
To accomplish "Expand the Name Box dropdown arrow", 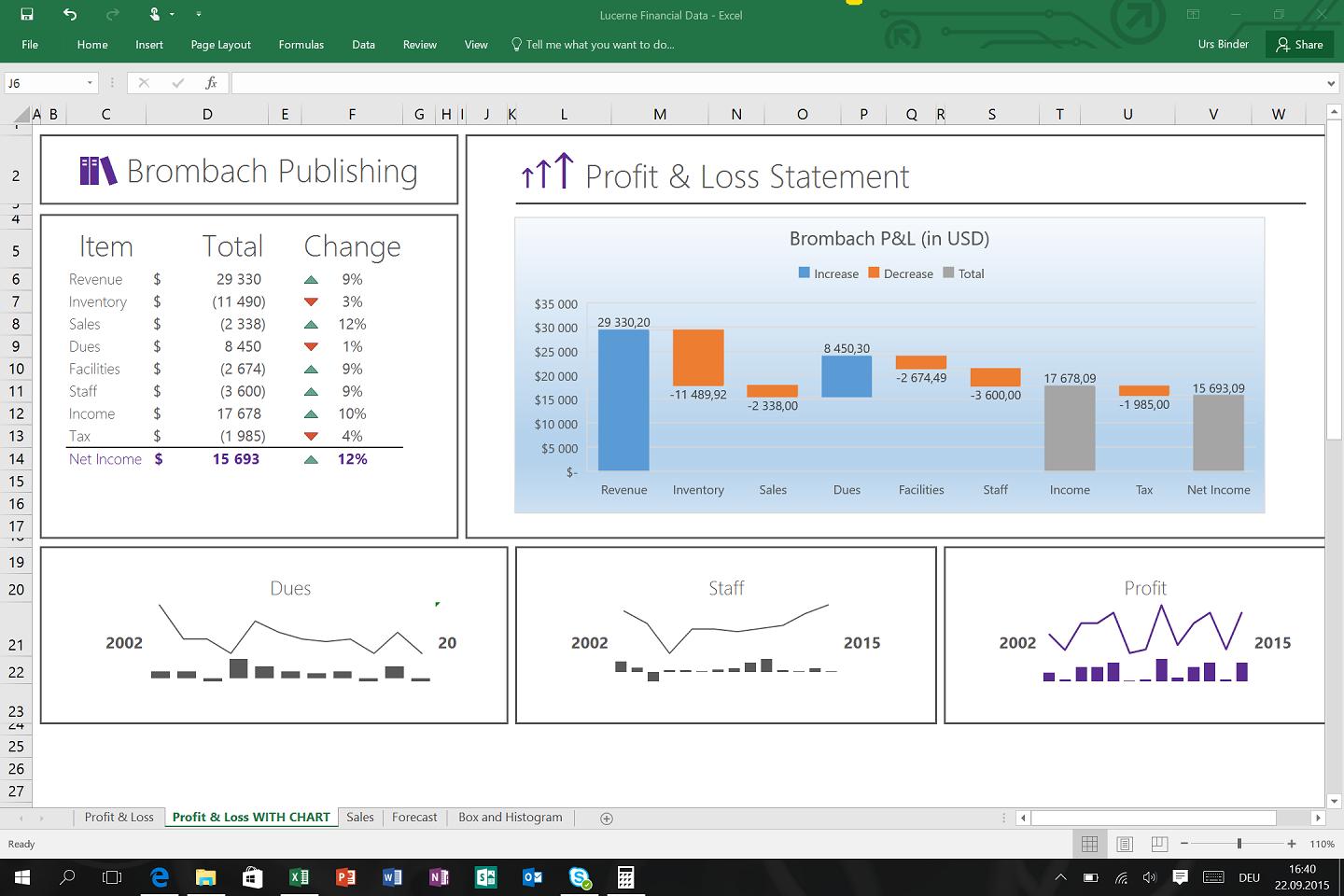I will [91, 83].
